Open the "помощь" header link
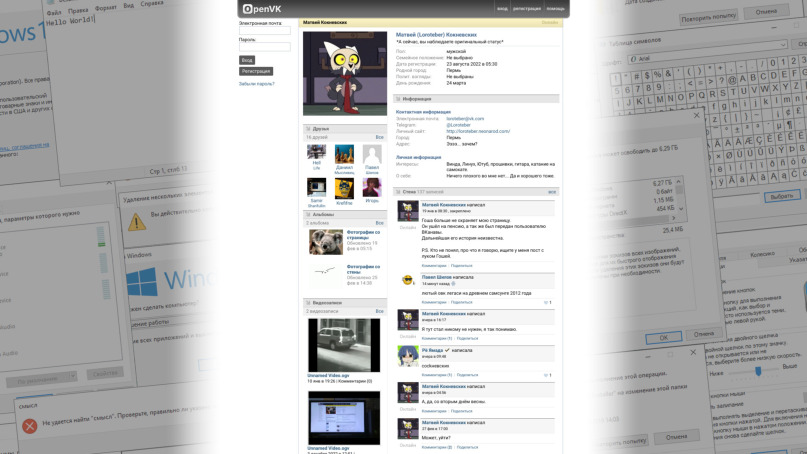The height and width of the screenshot is (454, 807). (x=555, y=9)
